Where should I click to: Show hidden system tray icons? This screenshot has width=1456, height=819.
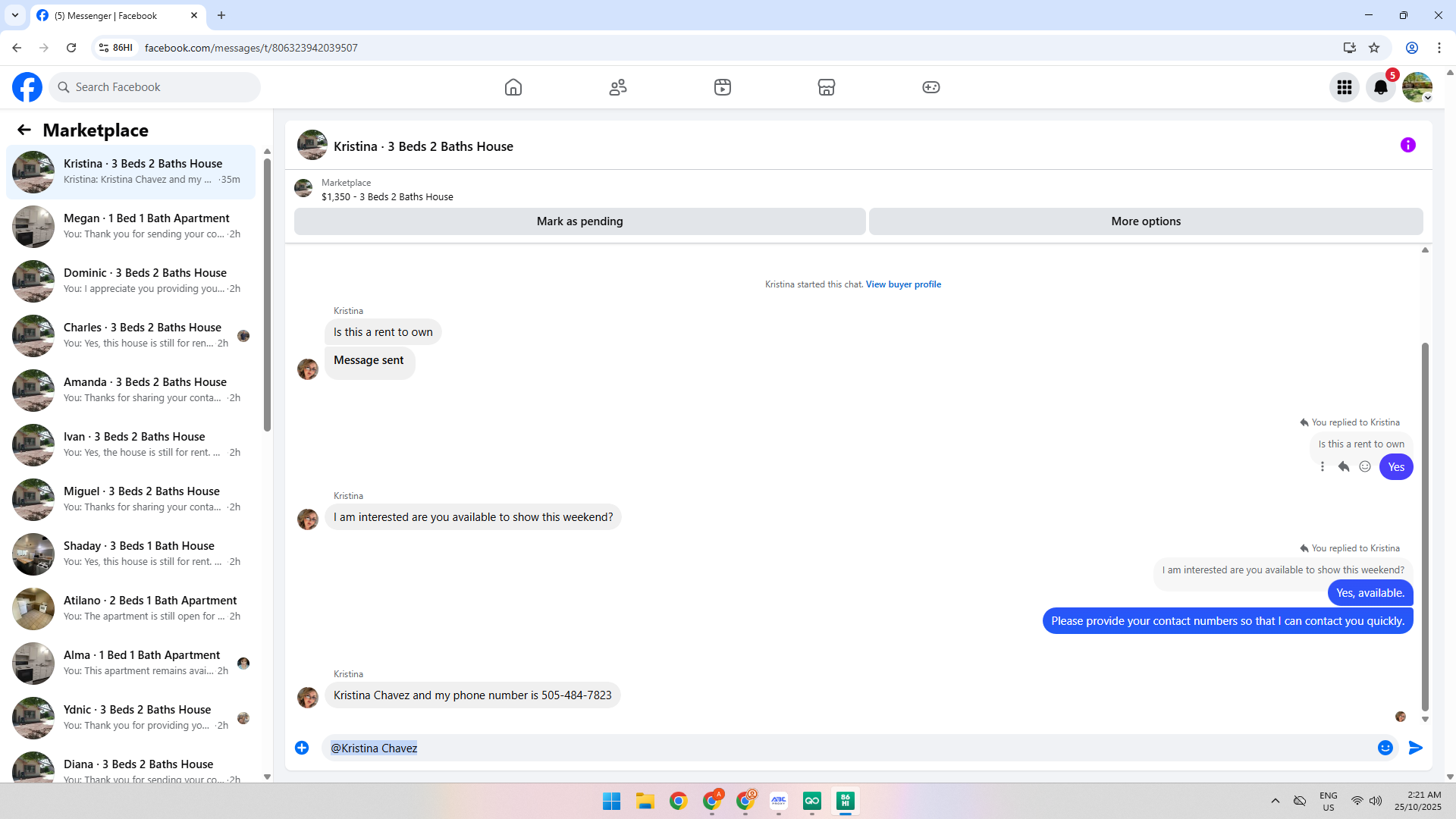[x=1276, y=801]
